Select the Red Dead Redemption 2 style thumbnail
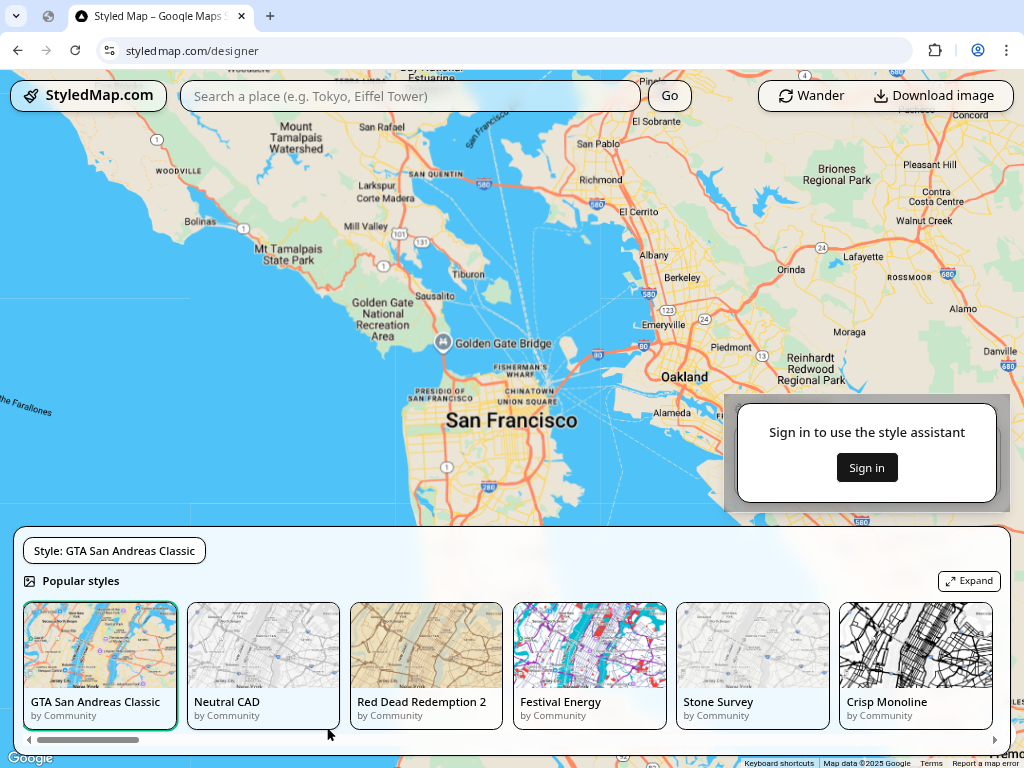Image resolution: width=1024 pixels, height=768 pixels. tap(426, 665)
